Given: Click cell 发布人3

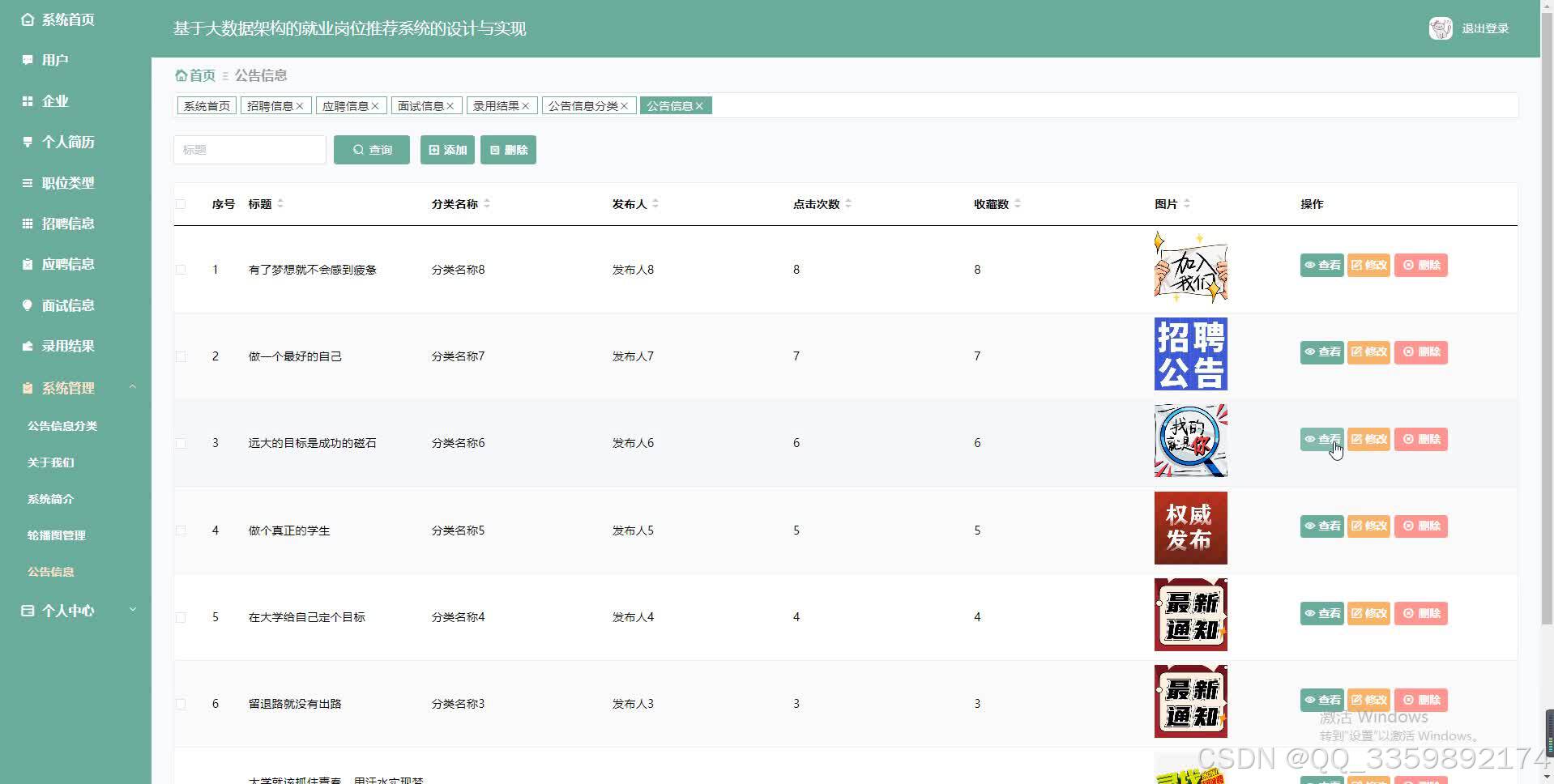Looking at the screenshot, I should (x=633, y=704).
